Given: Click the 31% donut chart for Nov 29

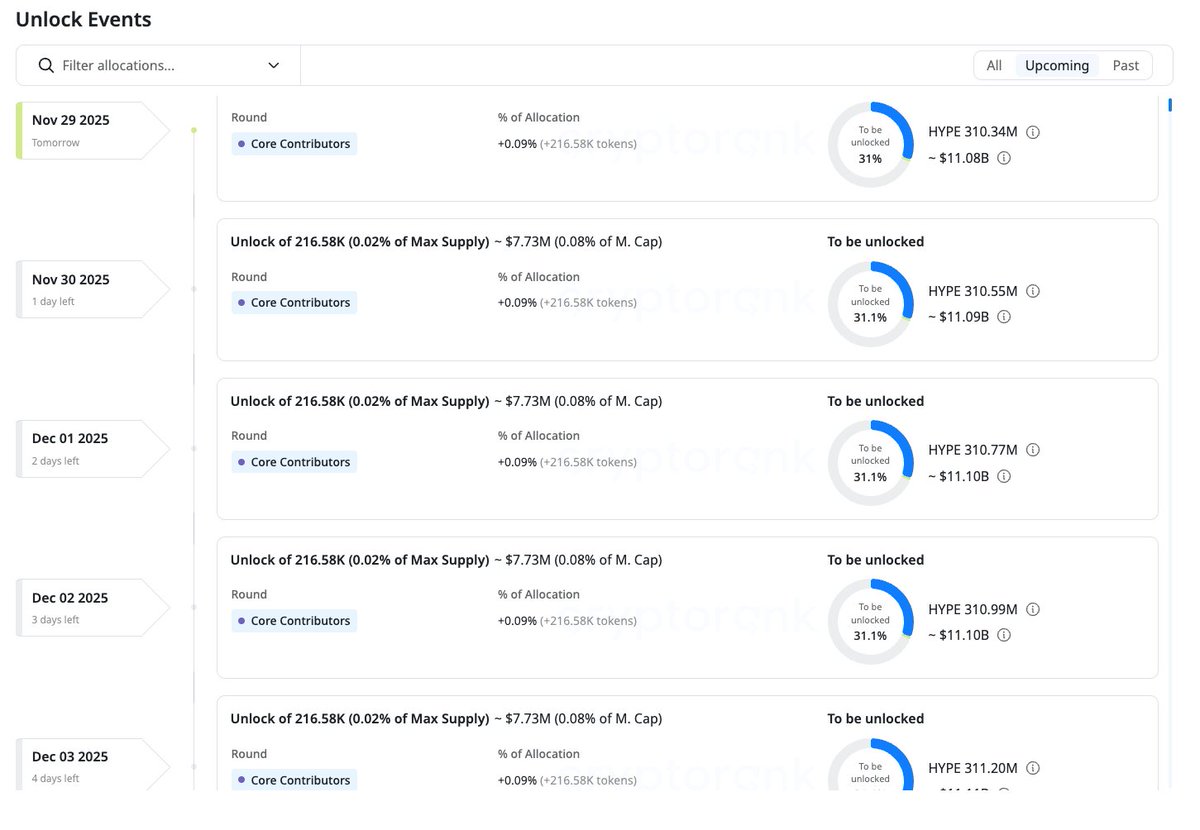Looking at the screenshot, I should tap(870, 144).
